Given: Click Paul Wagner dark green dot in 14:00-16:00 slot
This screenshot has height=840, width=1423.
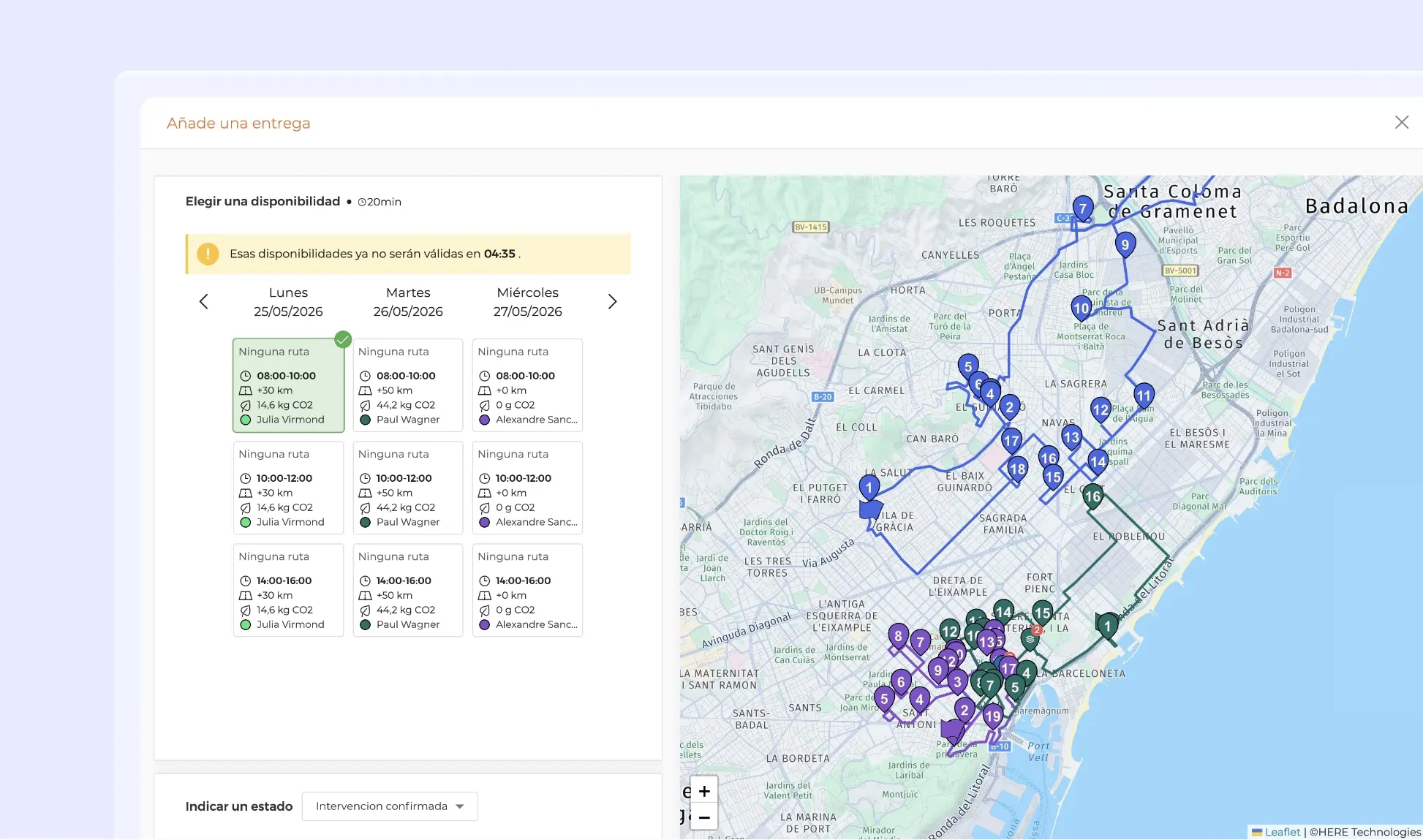Looking at the screenshot, I should point(365,624).
